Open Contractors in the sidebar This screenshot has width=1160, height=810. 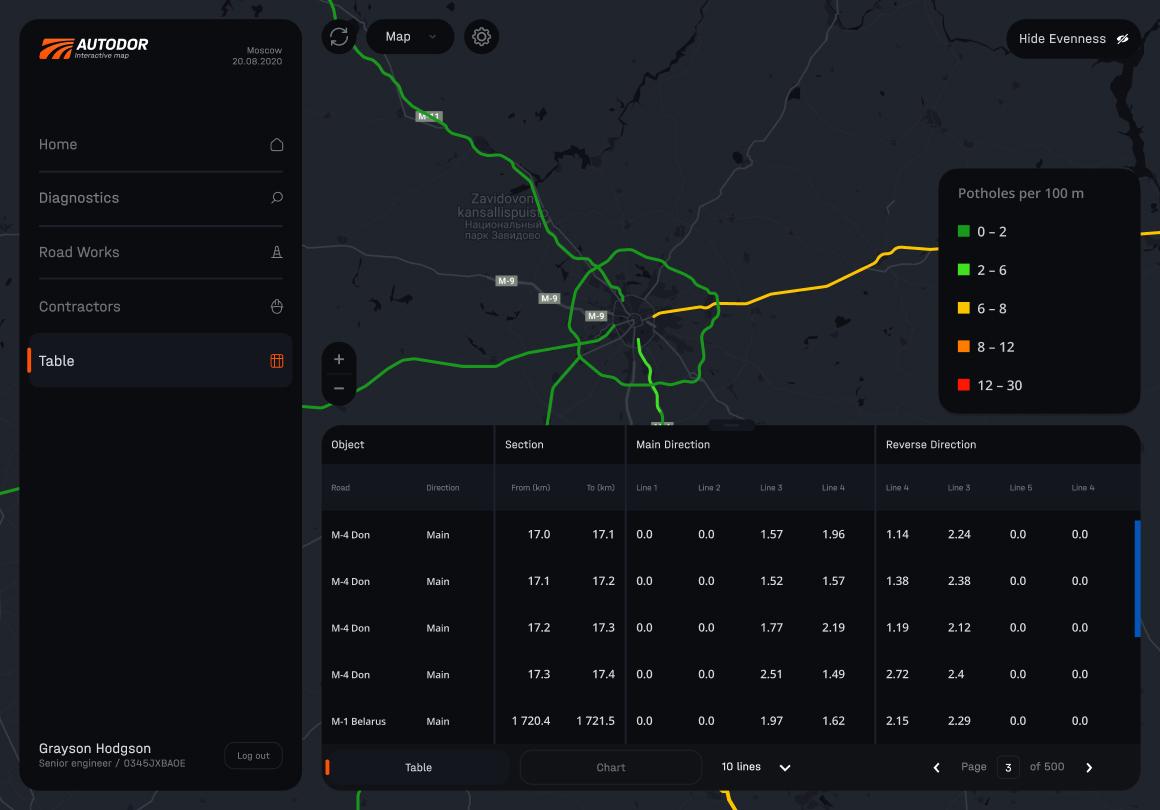pos(161,306)
